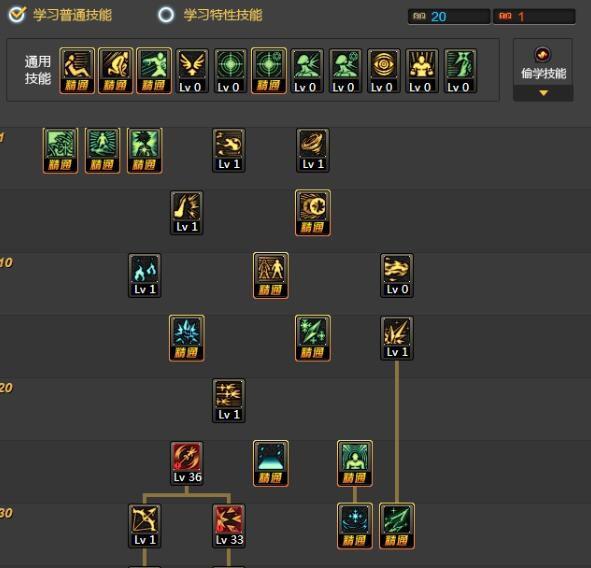Expand the 偷学技能 panel arrow
The width and height of the screenshot is (591, 568).
click(543, 93)
